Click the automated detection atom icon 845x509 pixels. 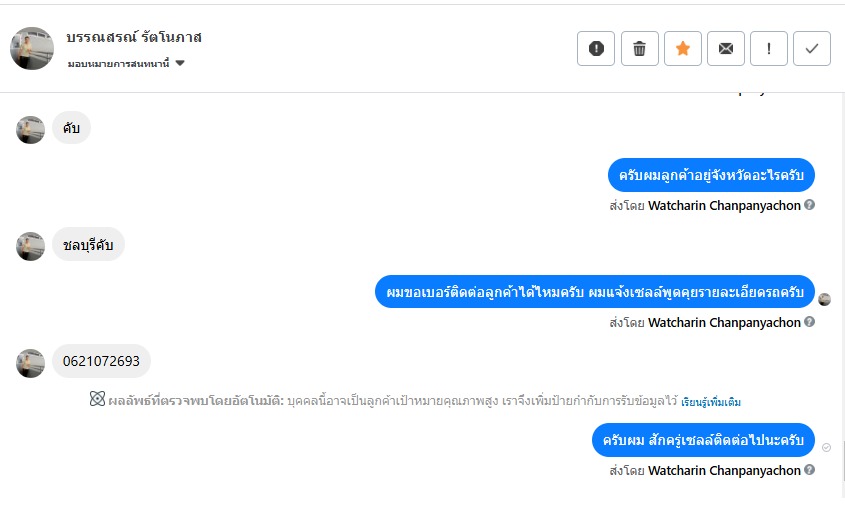pyautogui.click(x=97, y=400)
